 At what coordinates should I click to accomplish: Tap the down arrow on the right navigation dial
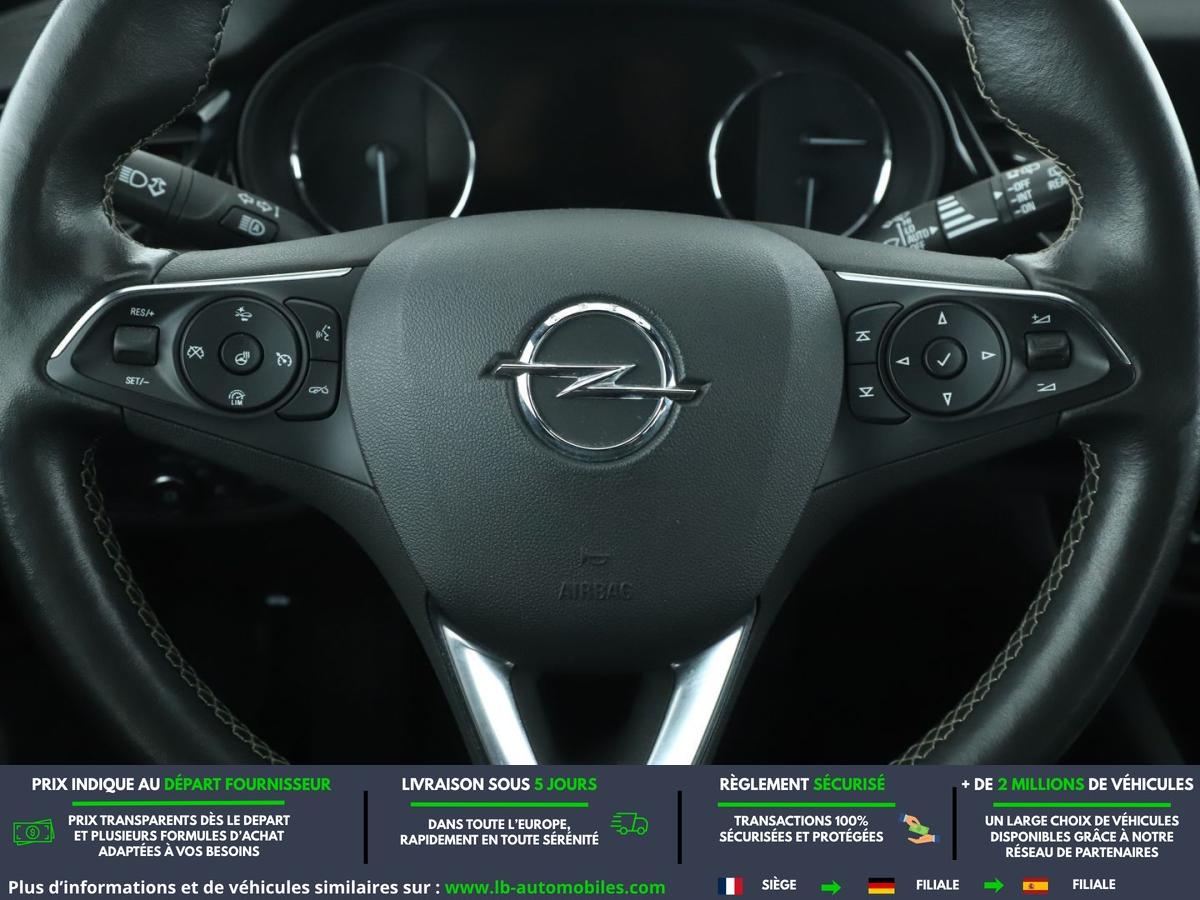(x=947, y=398)
